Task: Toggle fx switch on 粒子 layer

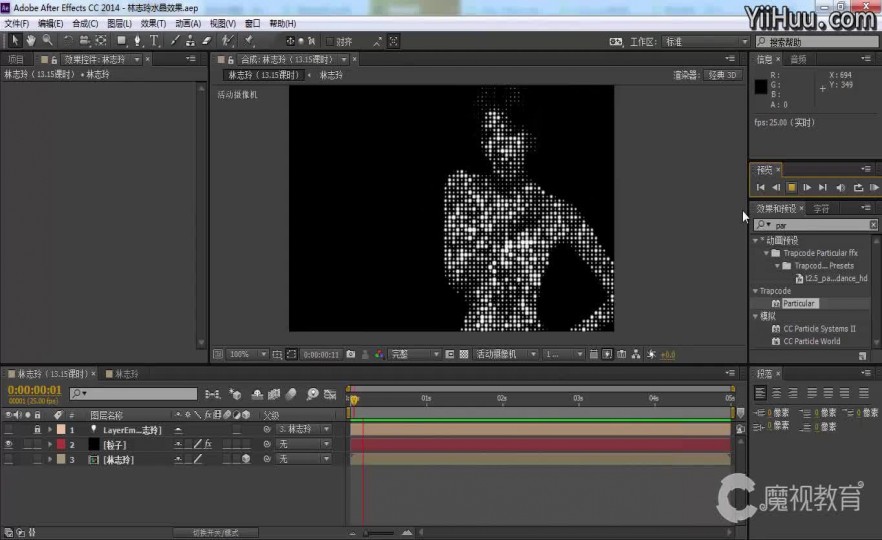Action: tap(208, 444)
